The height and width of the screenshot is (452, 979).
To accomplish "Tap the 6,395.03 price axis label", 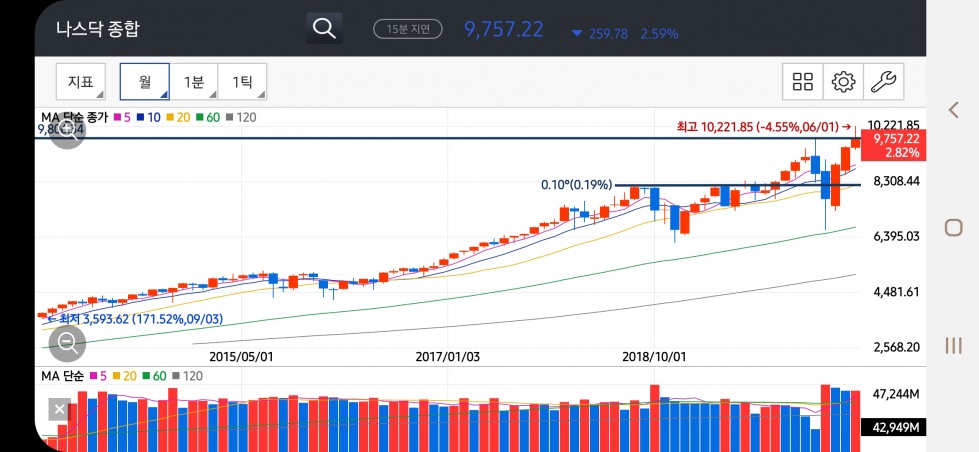I will coord(897,236).
